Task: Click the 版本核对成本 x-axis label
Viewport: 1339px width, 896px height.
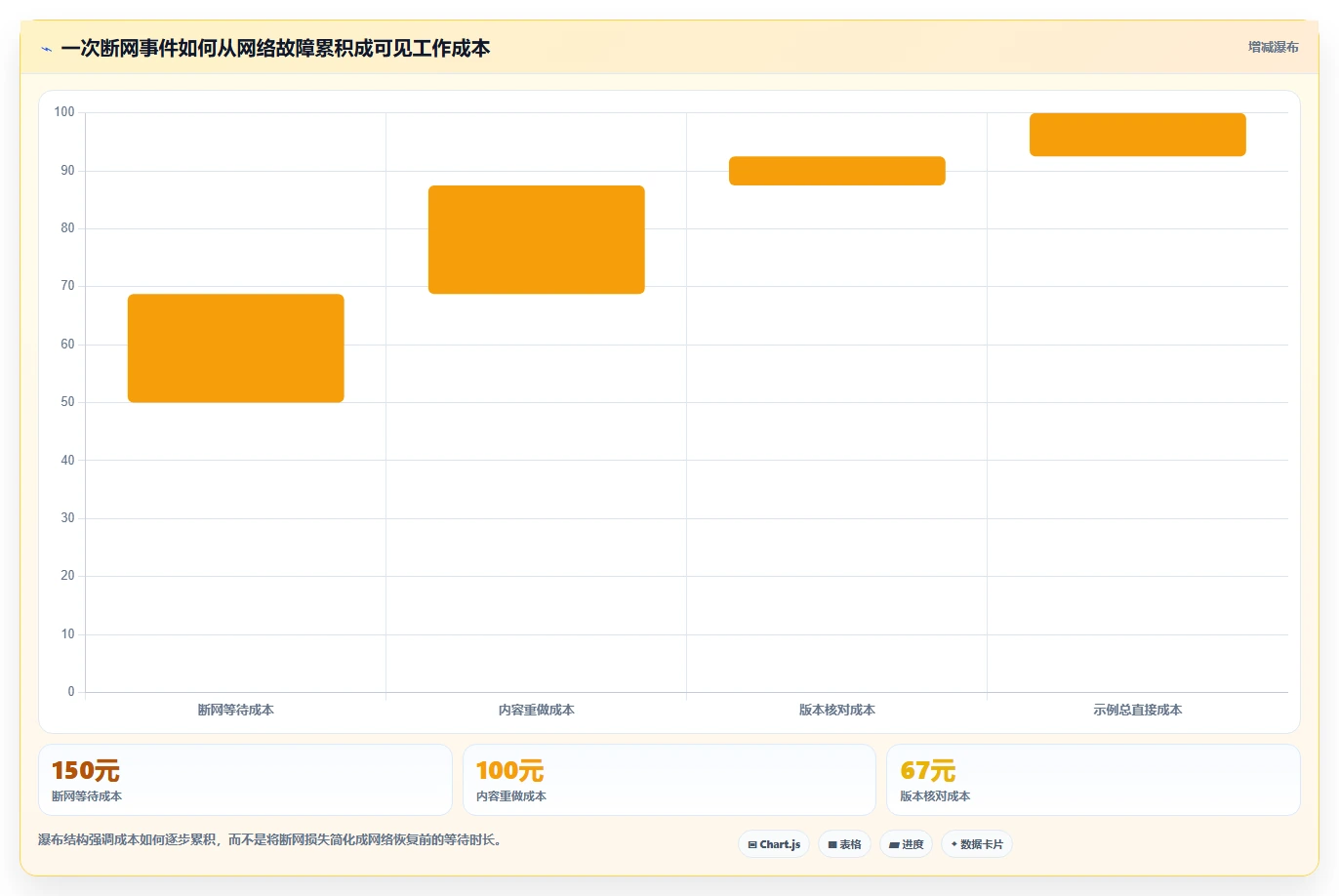Action: click(837, 710)
